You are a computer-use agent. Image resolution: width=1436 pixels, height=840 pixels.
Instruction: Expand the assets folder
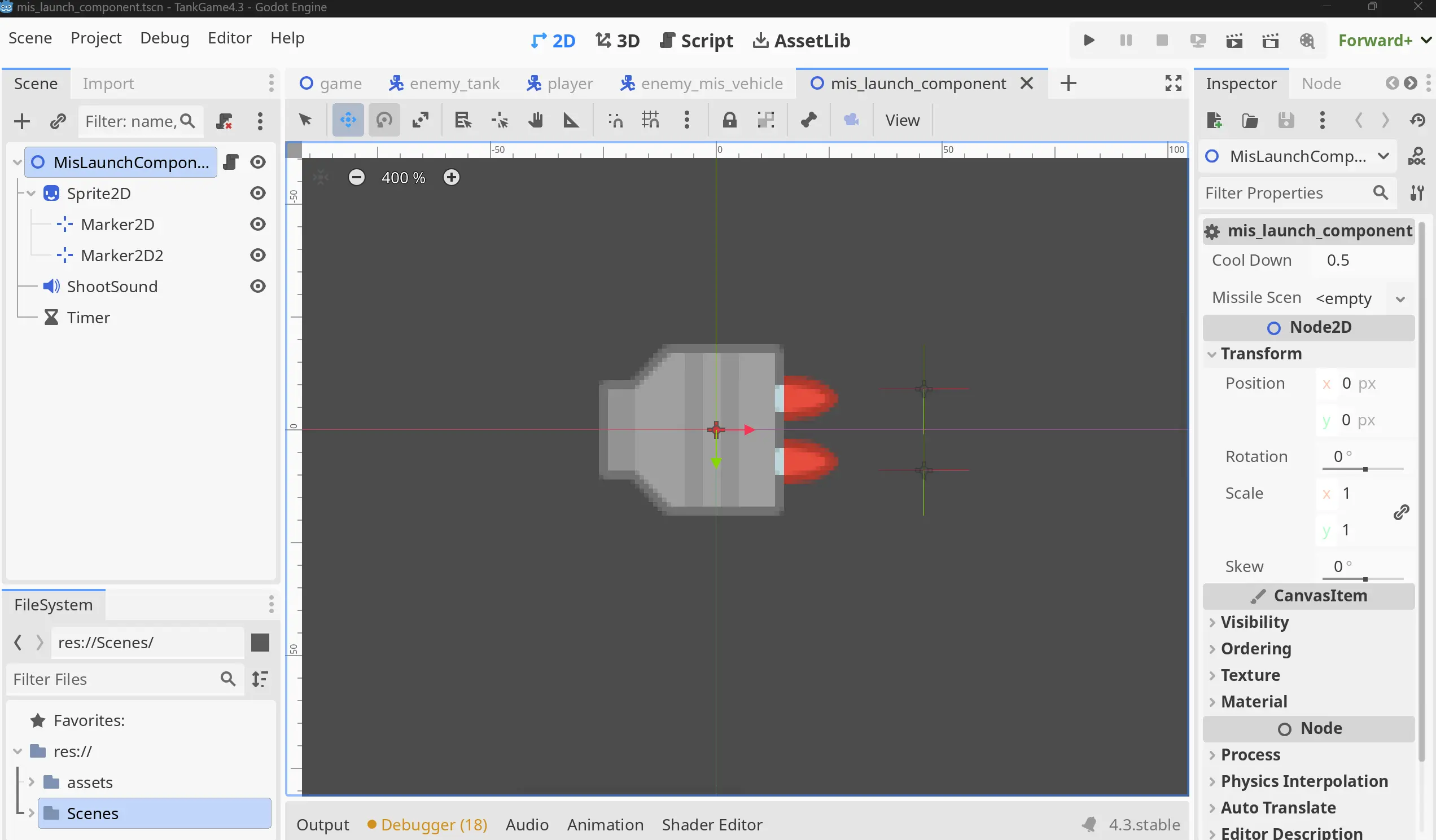click(32, 782)
